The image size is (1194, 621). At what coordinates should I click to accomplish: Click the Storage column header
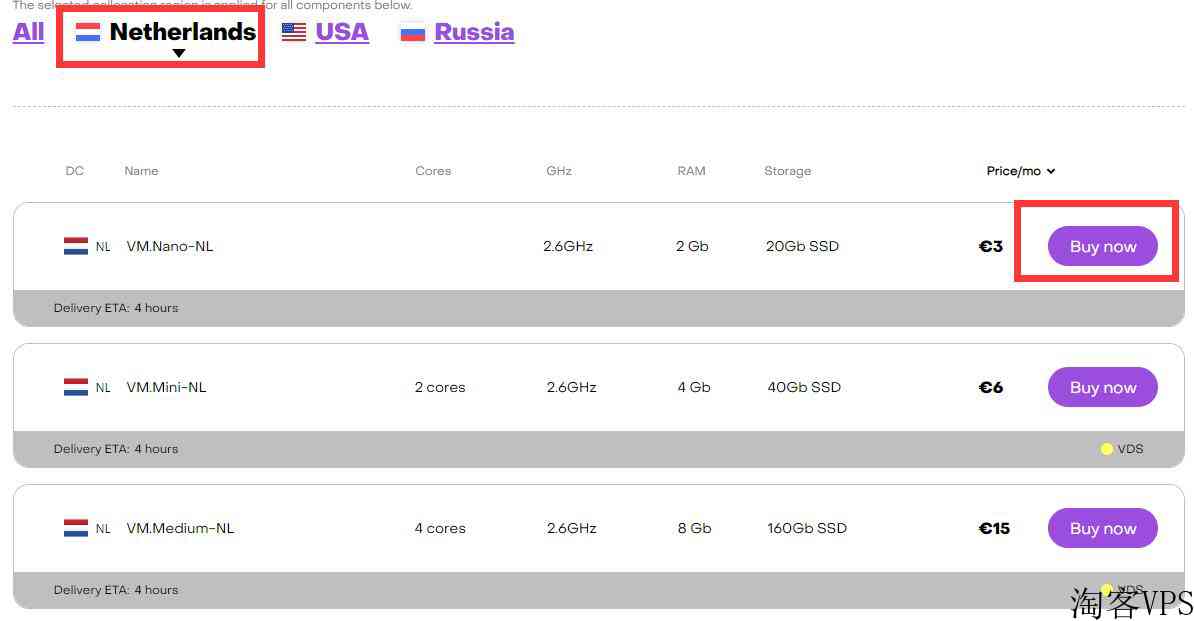(x=787, y=171)
